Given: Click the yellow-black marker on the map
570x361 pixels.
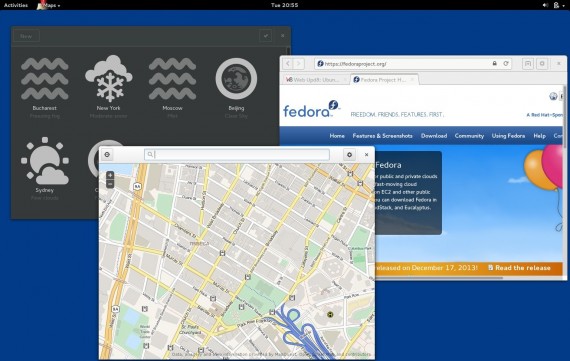Looking at the screenshot, I should (330, 314).
